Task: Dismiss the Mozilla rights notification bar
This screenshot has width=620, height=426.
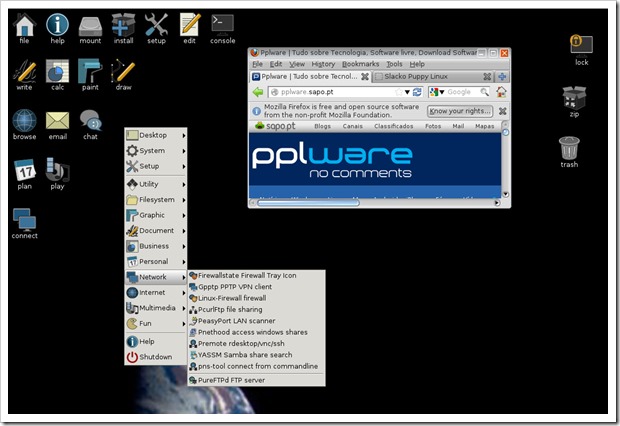Action: tap(503, 111)
